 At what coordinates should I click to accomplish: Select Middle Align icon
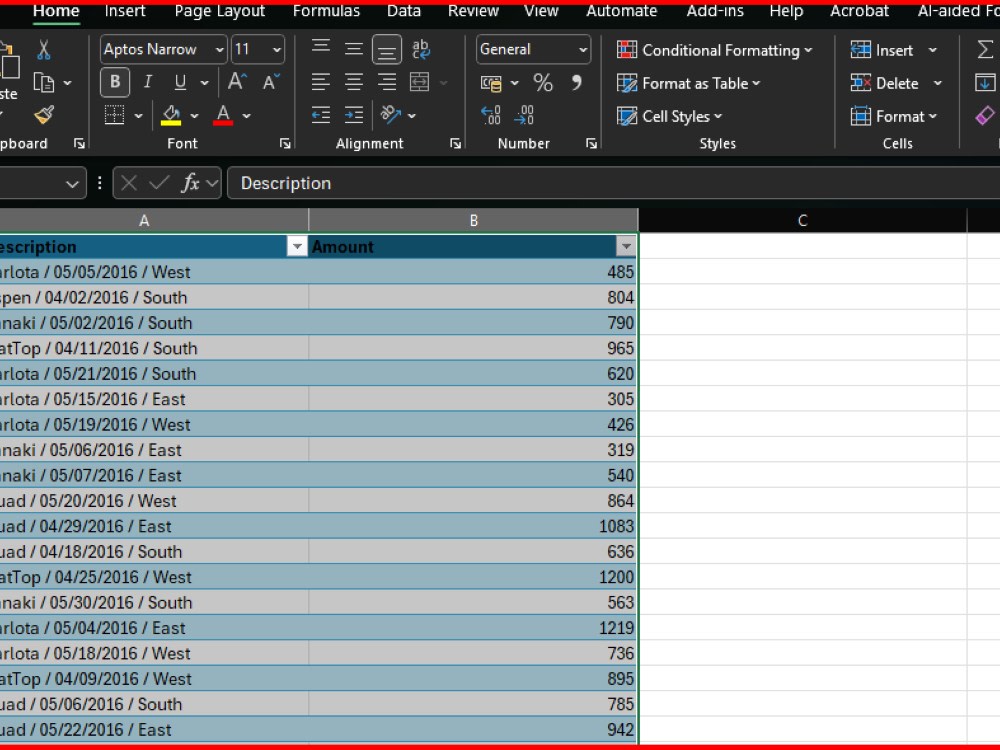point(354,49)
